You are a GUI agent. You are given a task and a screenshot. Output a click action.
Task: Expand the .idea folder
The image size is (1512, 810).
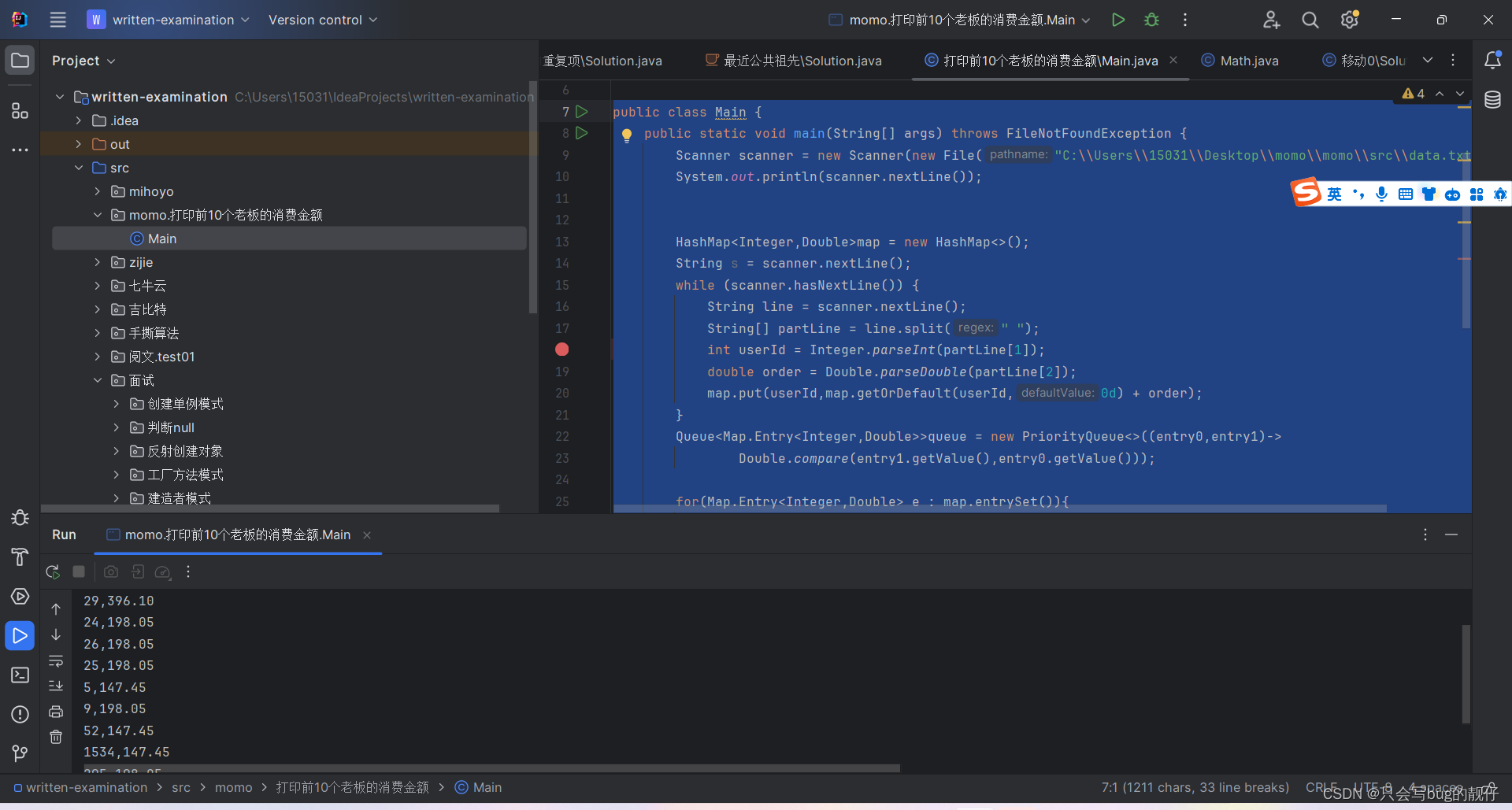[x=79, y=120]
